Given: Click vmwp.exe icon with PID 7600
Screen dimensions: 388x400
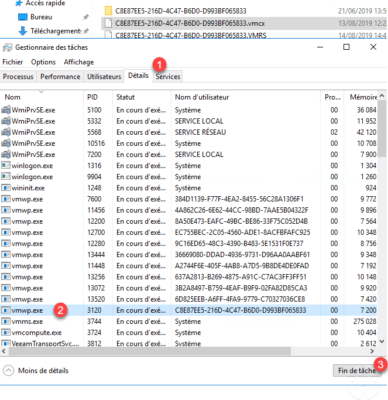Looking at the screenshot, I should [x=6, y=199].
